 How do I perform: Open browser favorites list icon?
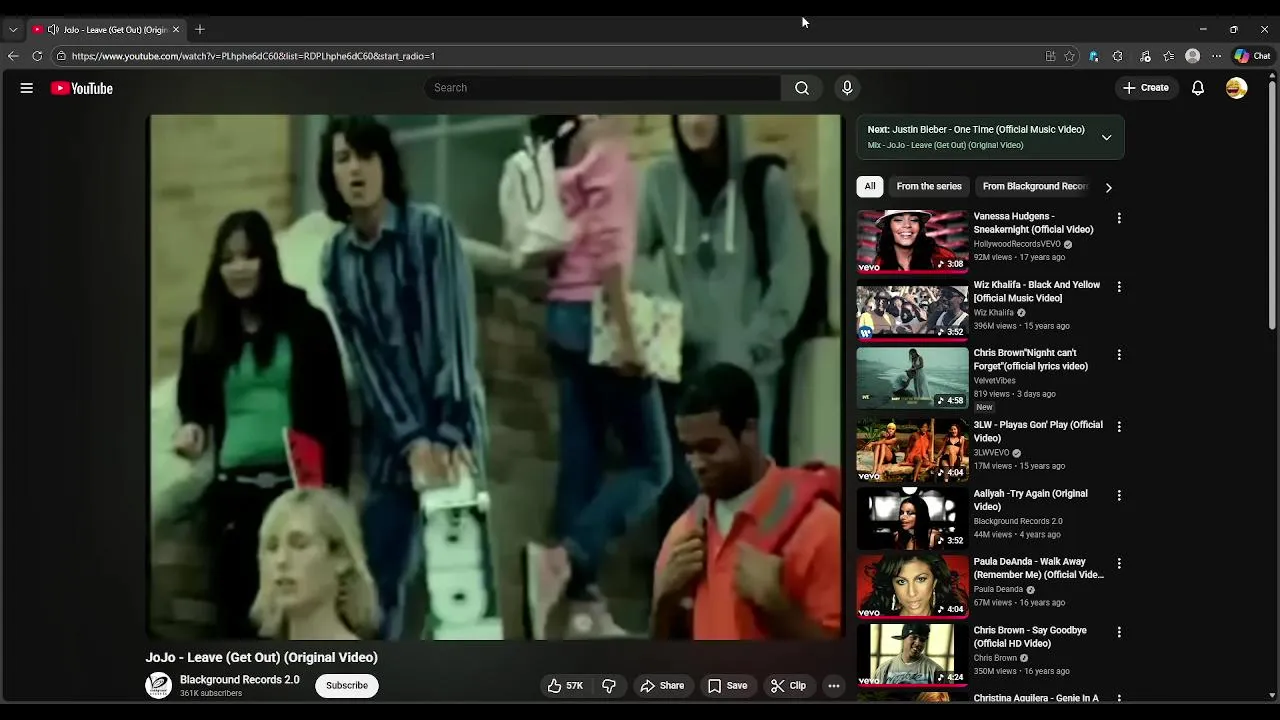(x=1168, y=56)
